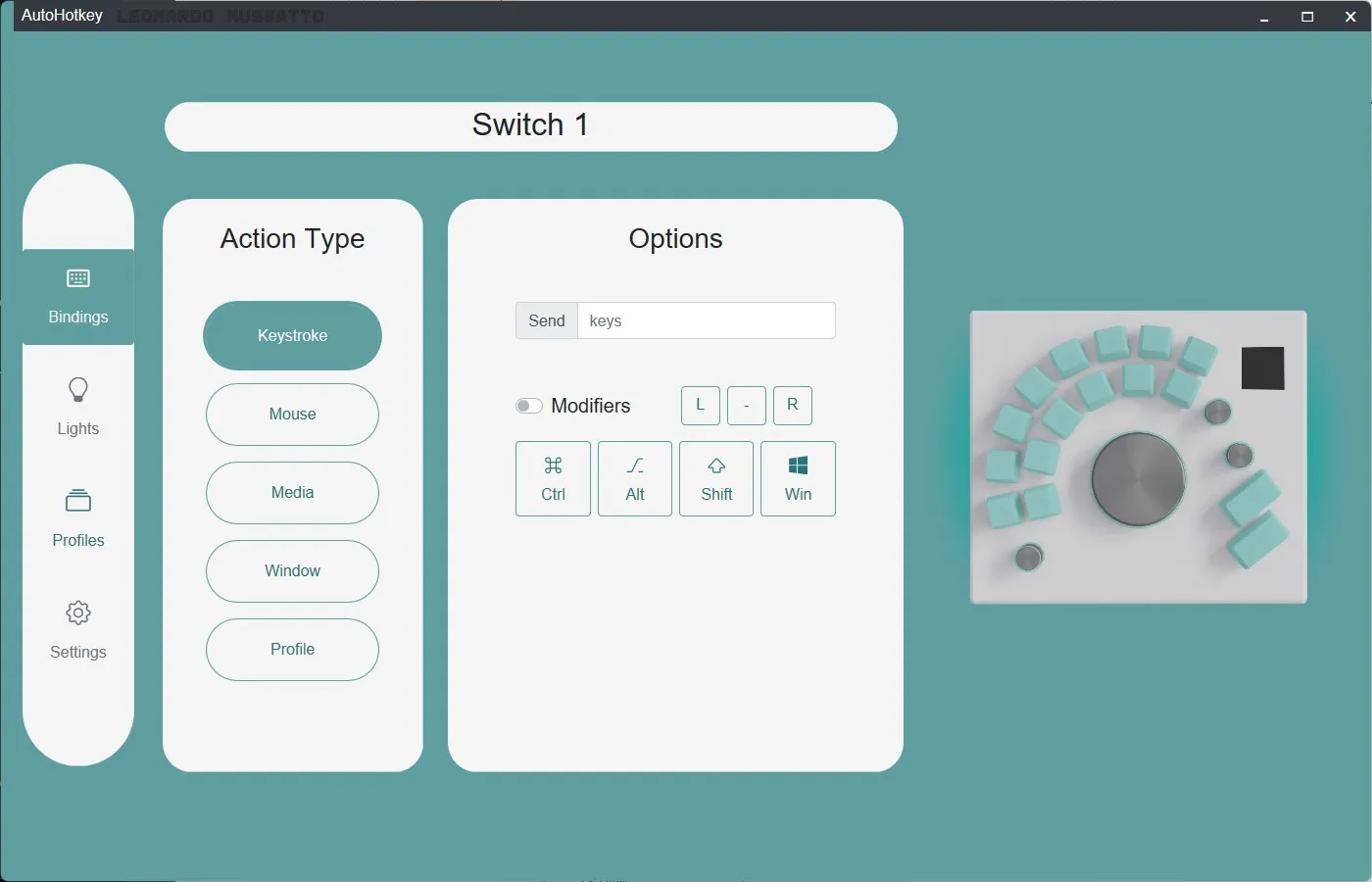
Task: Select the R modifier side option
Action: (793, 405)
